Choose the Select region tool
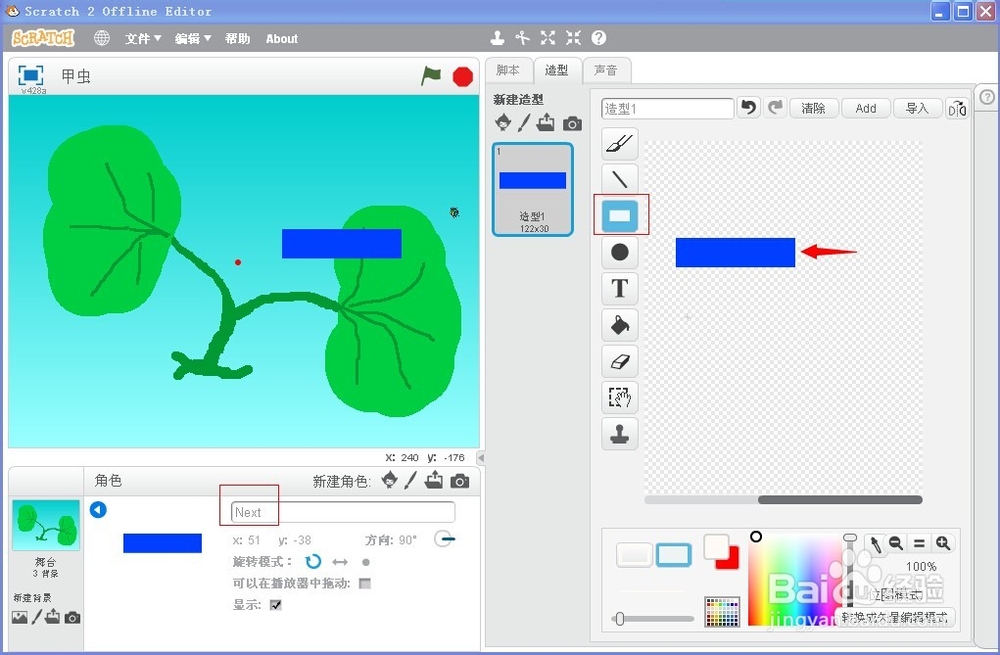Viewport: 1000px width, 655px height. tap(619, 397)
